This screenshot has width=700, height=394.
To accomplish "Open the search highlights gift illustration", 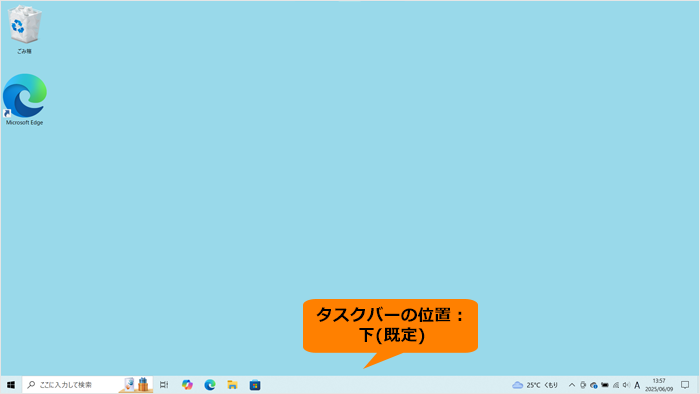I will (136, 385).
